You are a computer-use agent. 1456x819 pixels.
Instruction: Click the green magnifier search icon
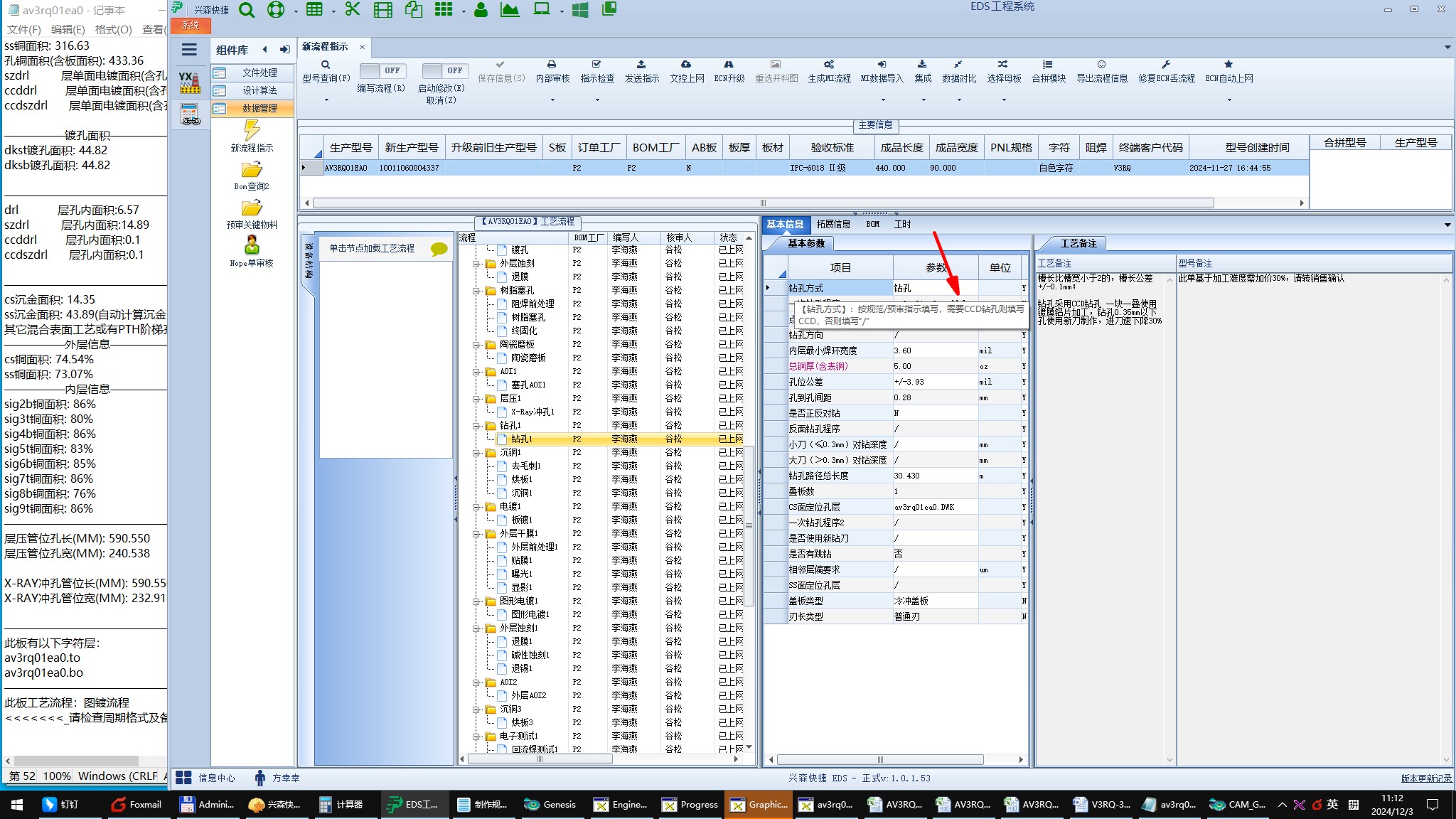tap(247, 10)
